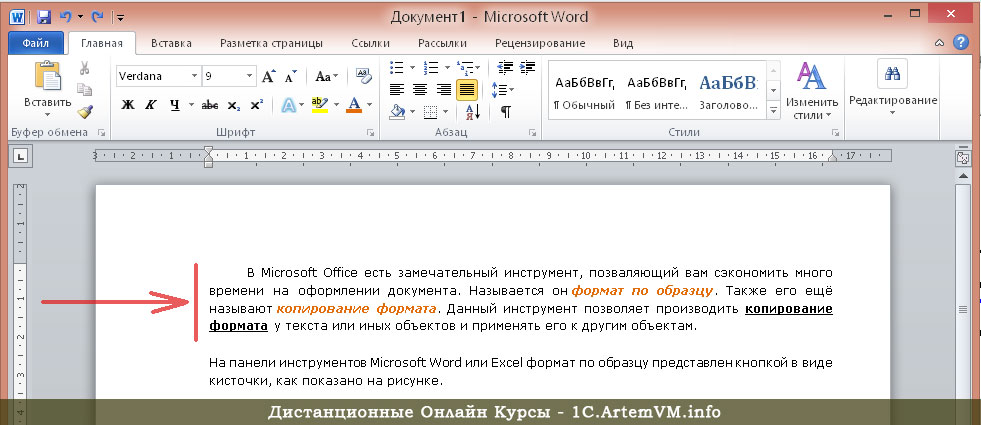Image resolution: width=981 pixels, height=425 pixels.
Task: Clear formatting with the eraser icon
Action: (363, 76)
